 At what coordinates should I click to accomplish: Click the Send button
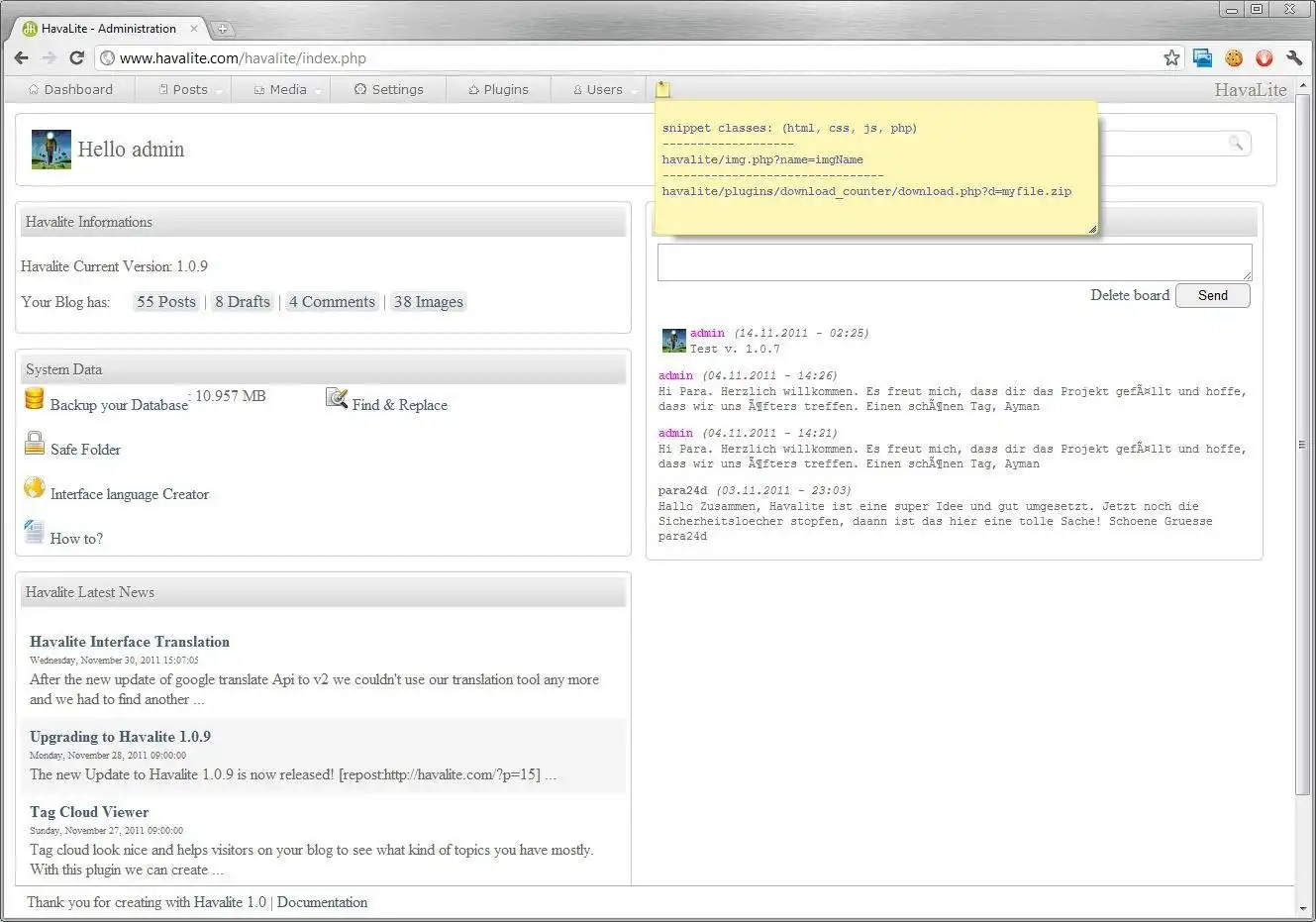1212,295
